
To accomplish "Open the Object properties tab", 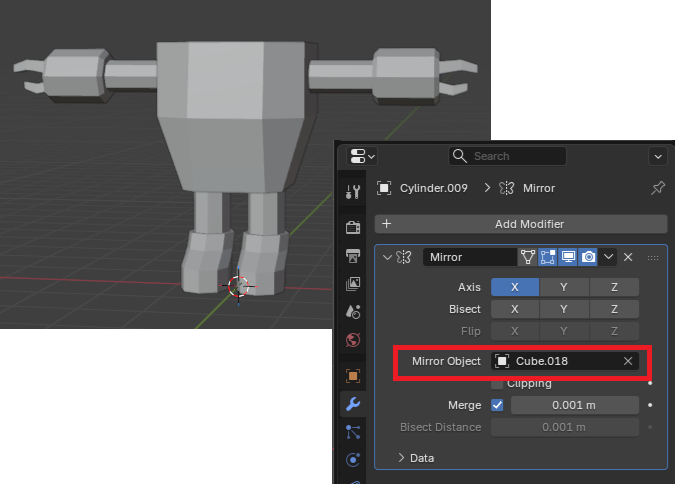I will pos(352,376).
